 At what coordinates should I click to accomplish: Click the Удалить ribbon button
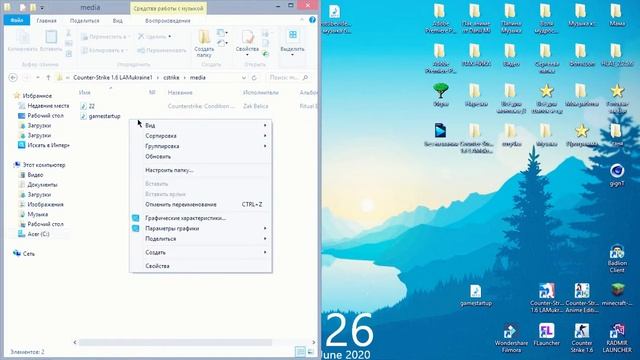154,37
